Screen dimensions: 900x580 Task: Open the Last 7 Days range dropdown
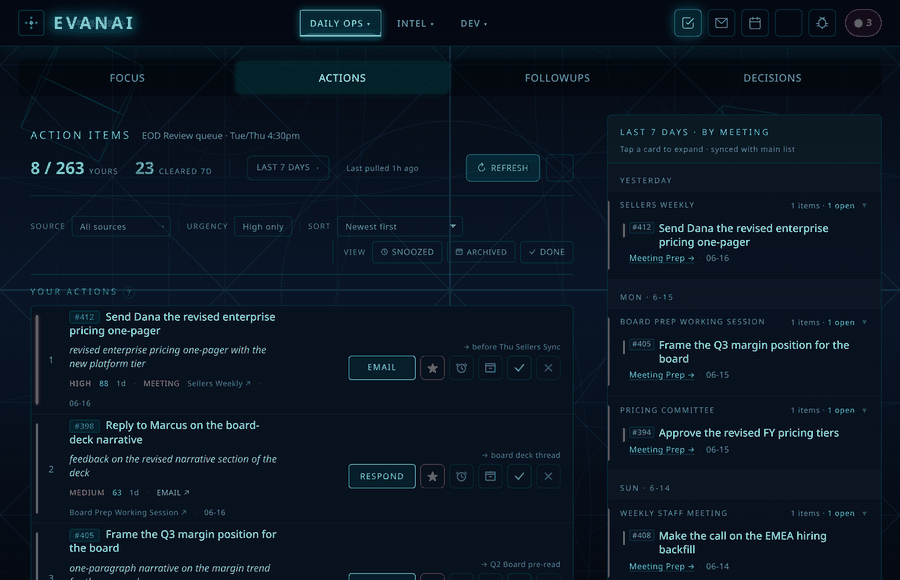(x=288, y=168)
